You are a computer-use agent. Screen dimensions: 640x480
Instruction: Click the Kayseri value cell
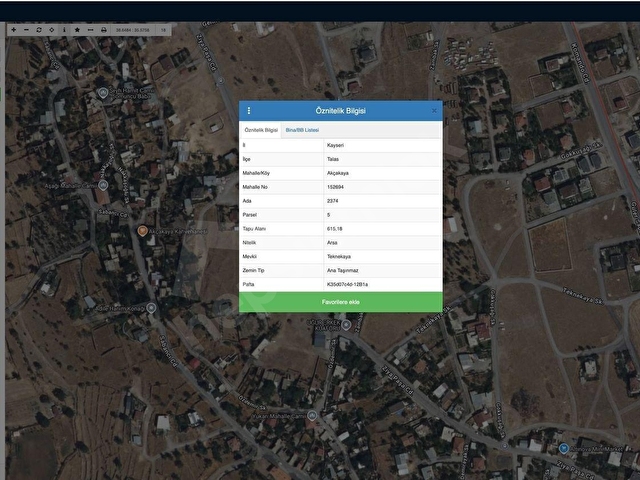tap(382, 145)
